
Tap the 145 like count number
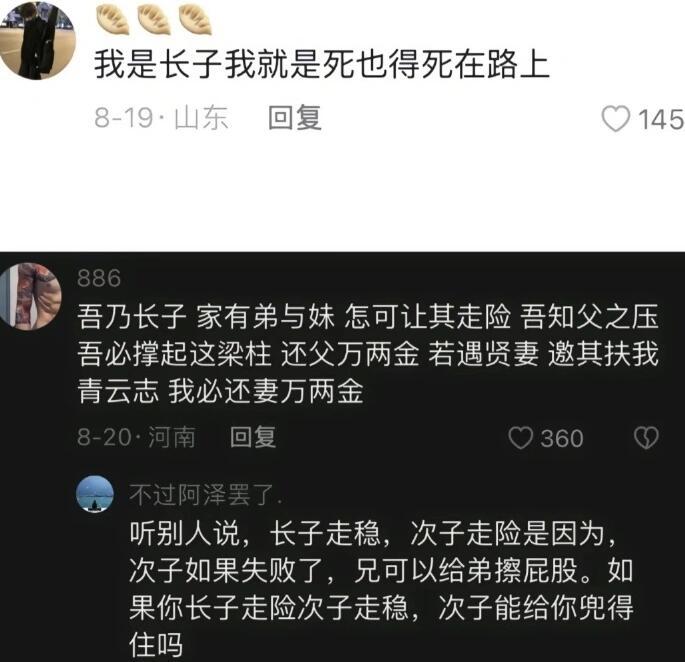(x=661, y=119)
